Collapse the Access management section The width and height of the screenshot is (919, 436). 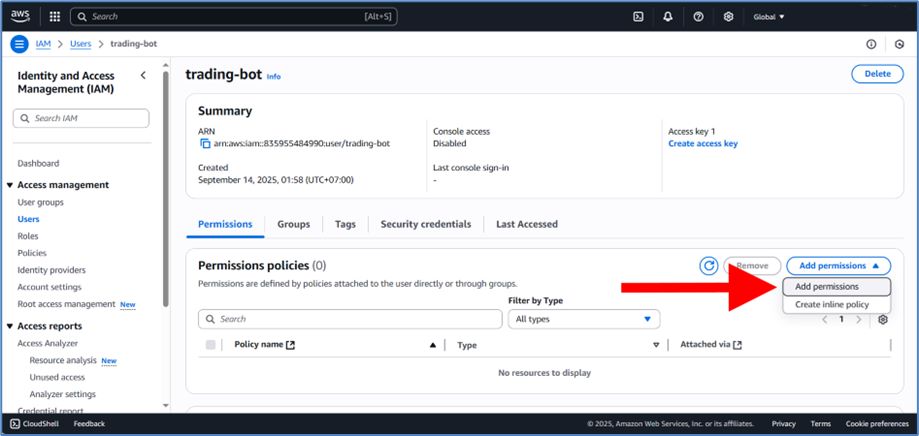coord(10,185)
